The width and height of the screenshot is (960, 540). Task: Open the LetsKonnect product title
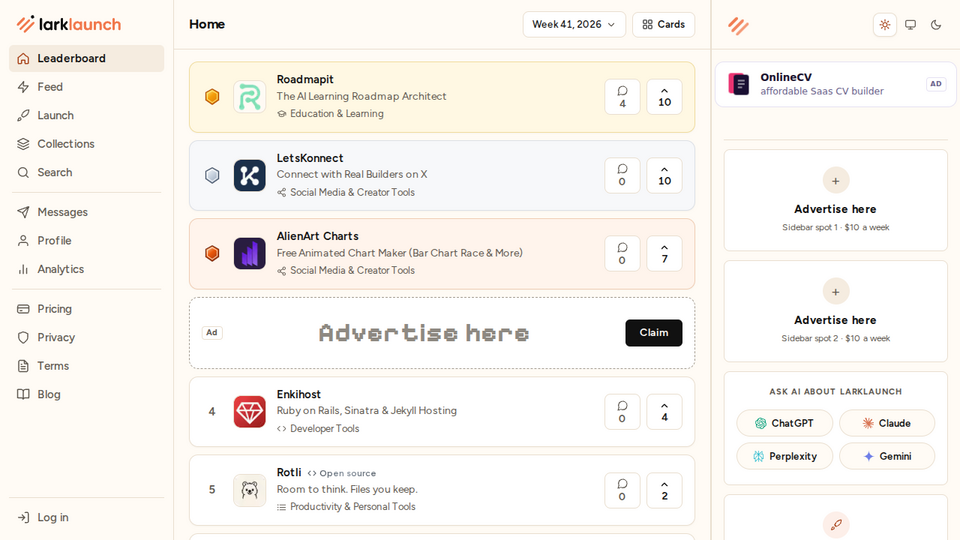(310, 158)
